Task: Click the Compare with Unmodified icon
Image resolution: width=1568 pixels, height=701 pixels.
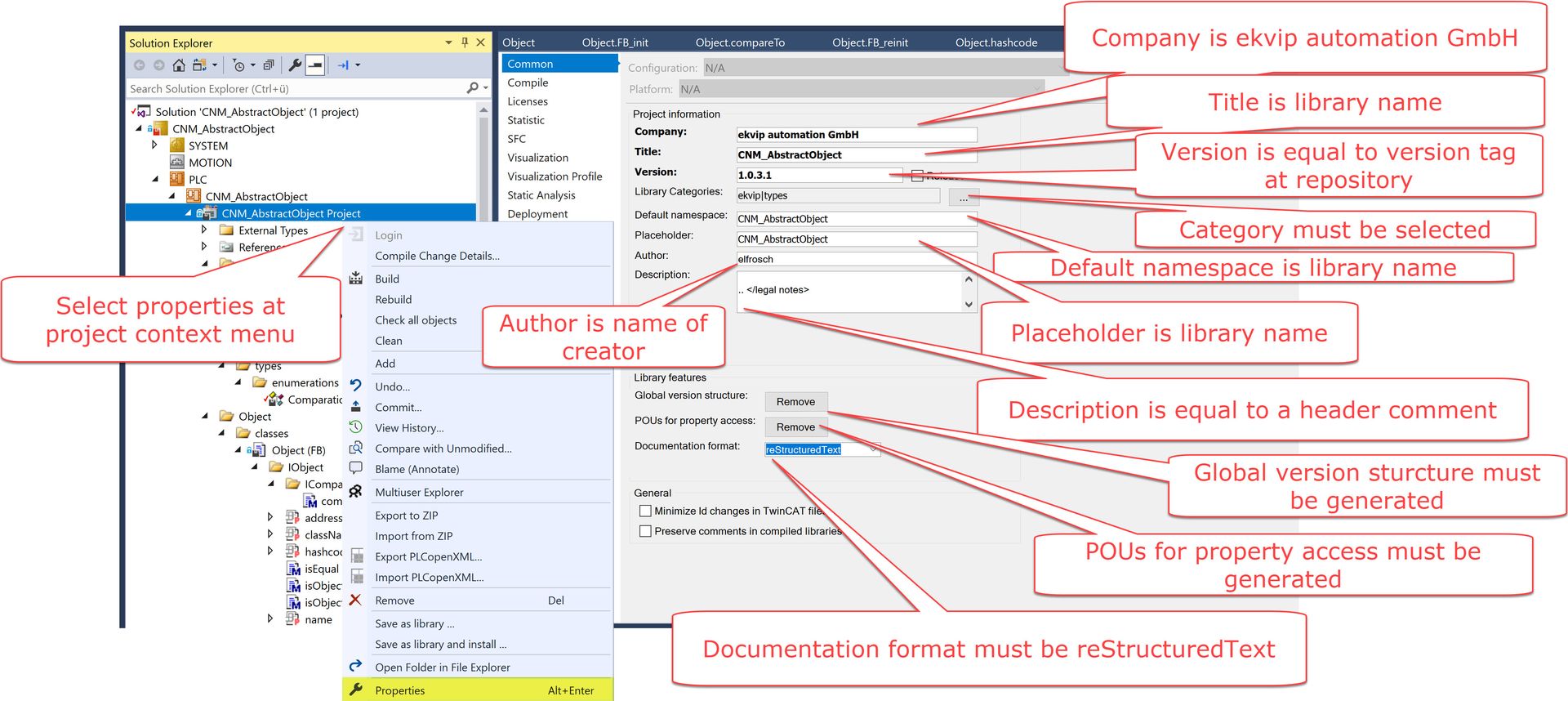Action: (356, 448)
